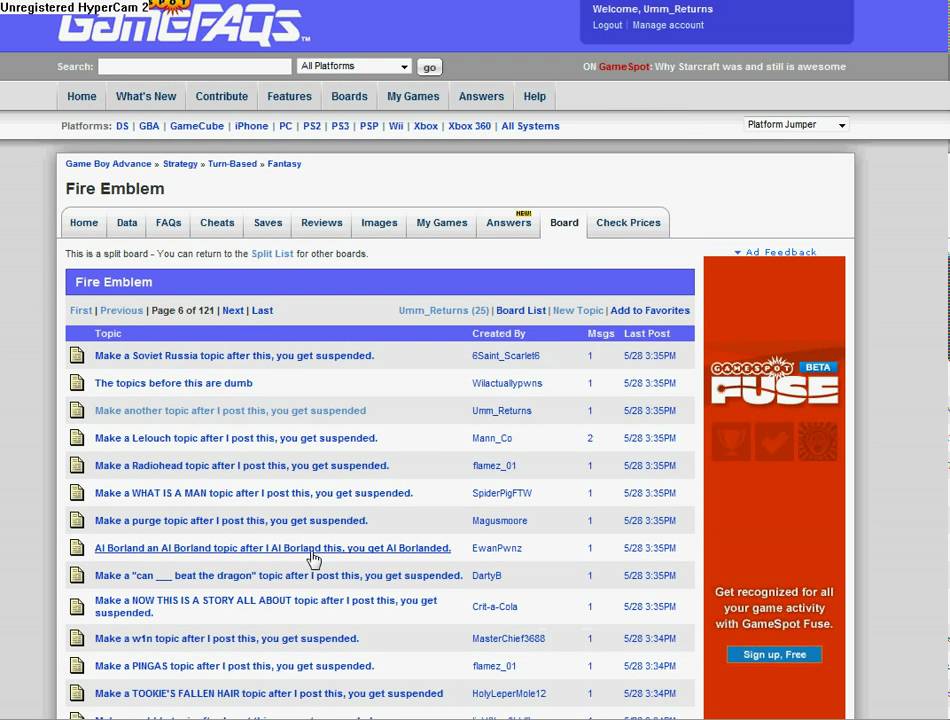Viewport: 950px width, 720px height.
Task: Open the Contribute menu
Action: 222,96
